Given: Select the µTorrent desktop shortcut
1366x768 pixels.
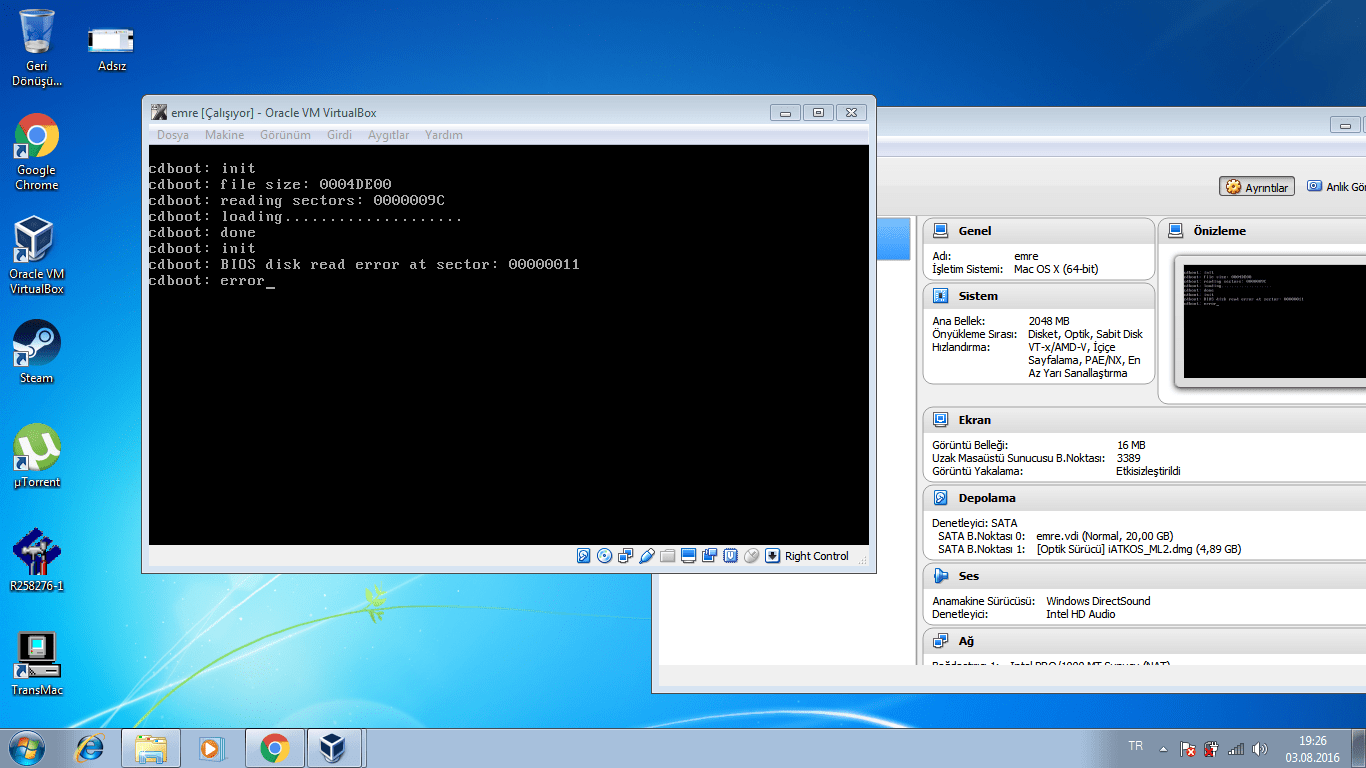Looking at the screenshot, I should tap(37, 456).
